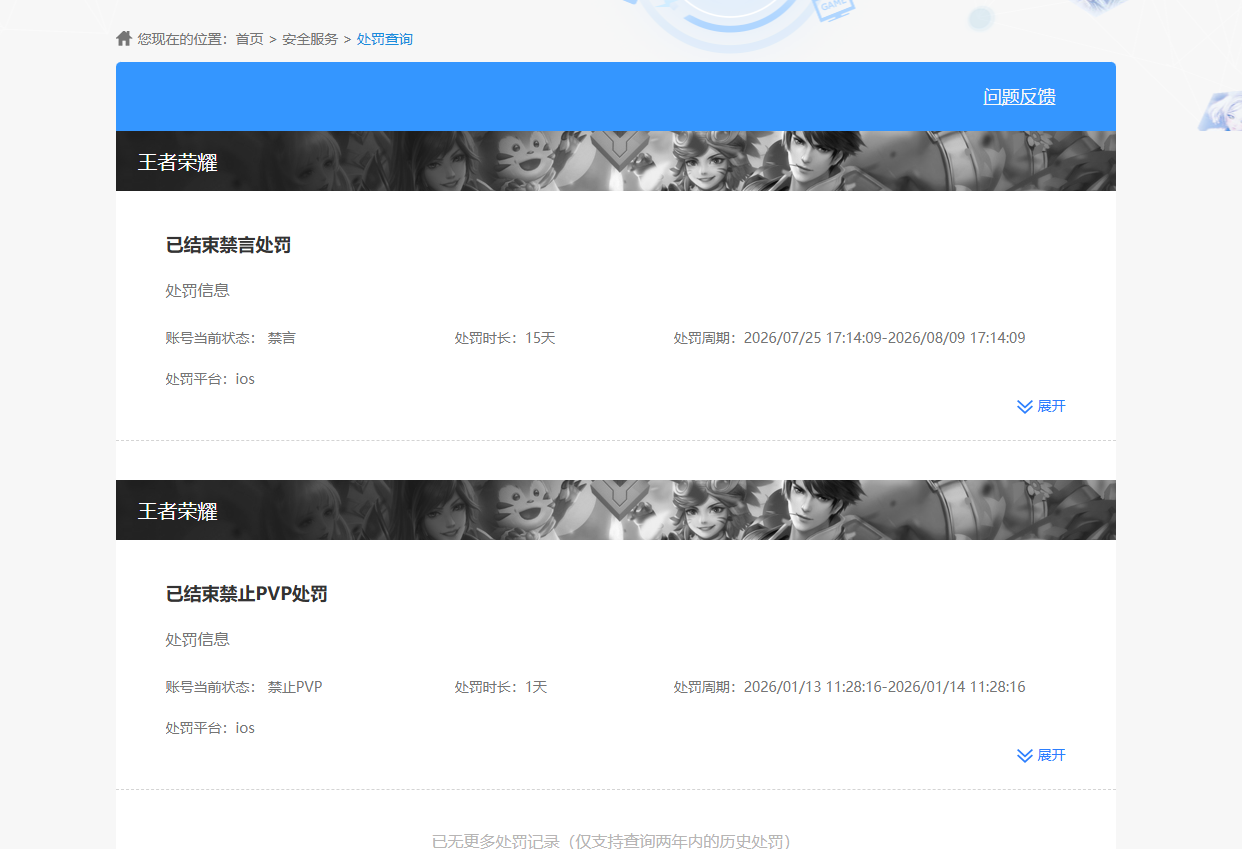
Task: Open the 问题反馈 link
Action: 1019,96
